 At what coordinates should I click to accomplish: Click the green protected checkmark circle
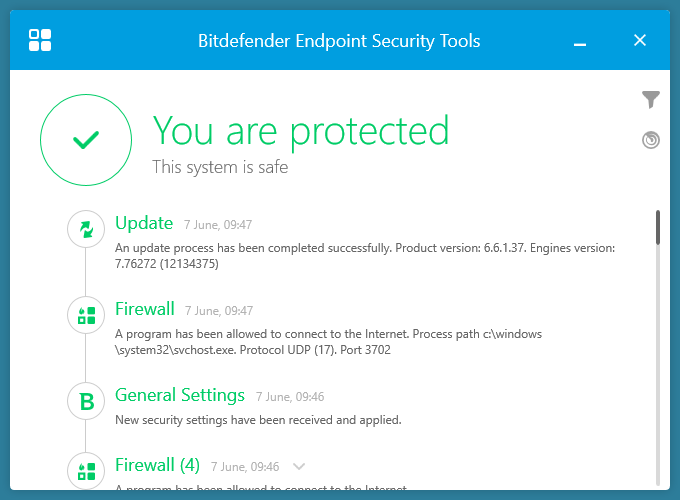tap(86, 141)
